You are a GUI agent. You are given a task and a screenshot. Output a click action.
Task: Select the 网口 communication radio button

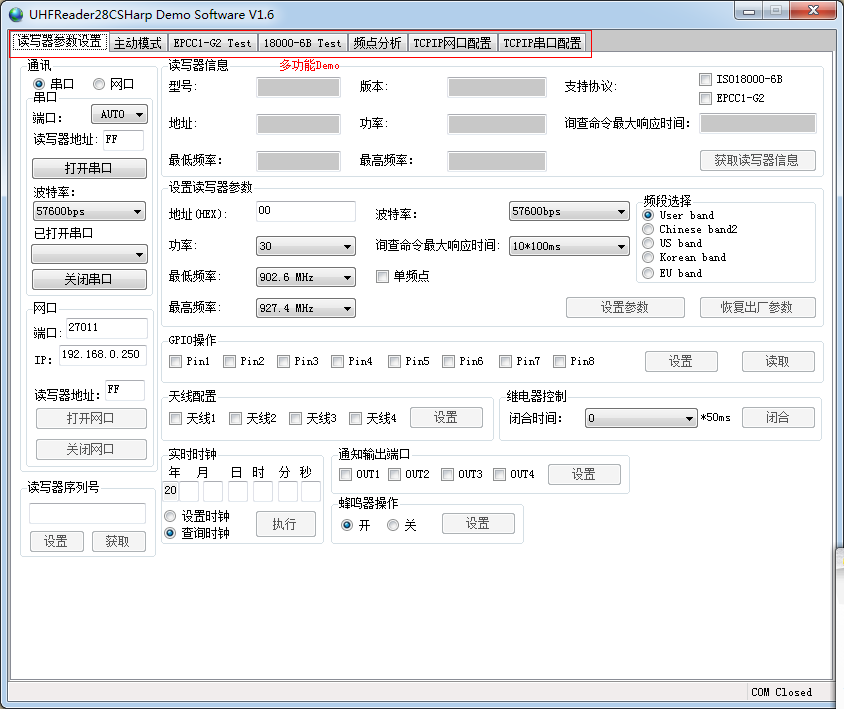click(x=99, y=85)
